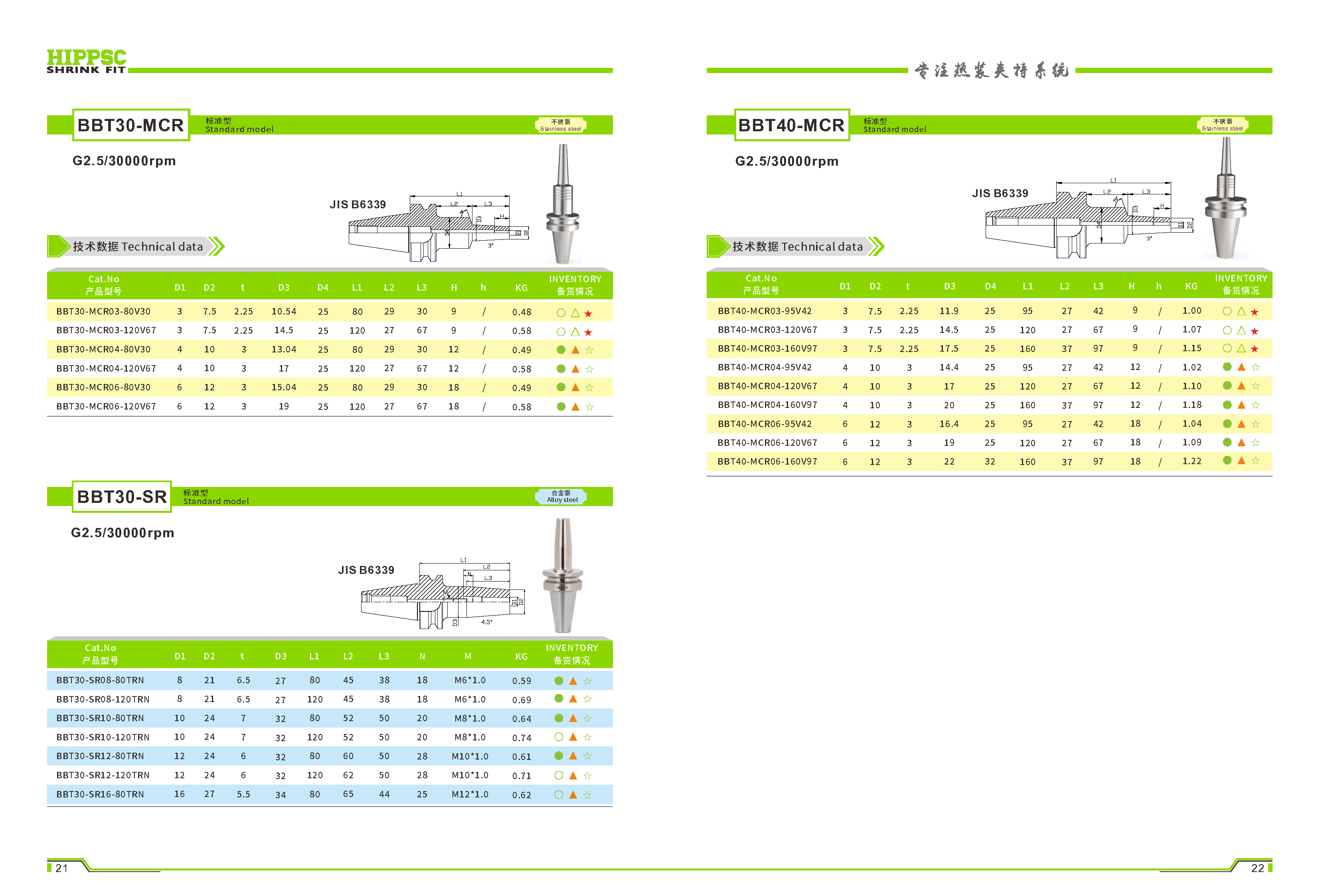This screenshot has height=896, width=1320.
Task: Select the BBT40-MCR section title
Action: (x=791, y=125)
